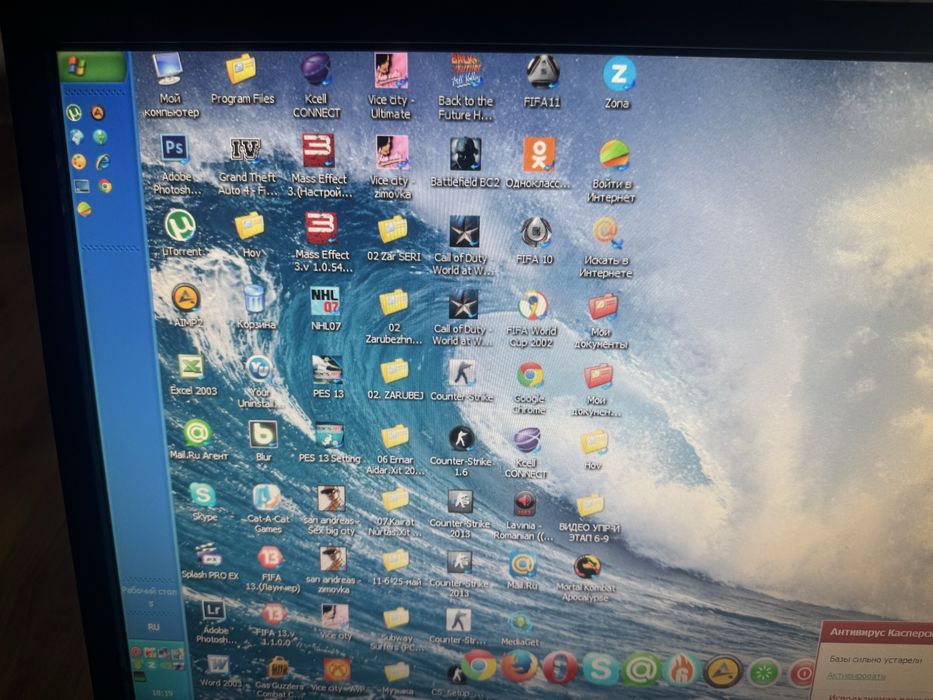Screen dimensions: 933x700
Task: Open the Корзина recycle bin
Action: click(256, 307)
